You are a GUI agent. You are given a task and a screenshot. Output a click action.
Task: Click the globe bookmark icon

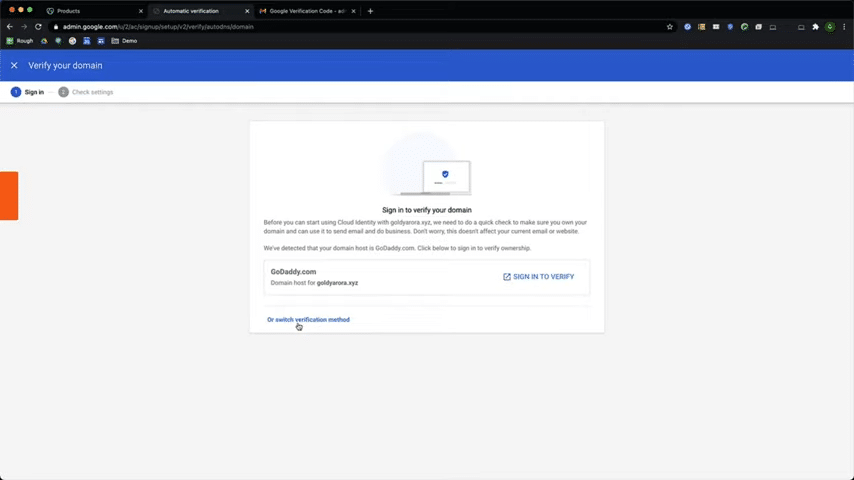[x=72, y=41]
